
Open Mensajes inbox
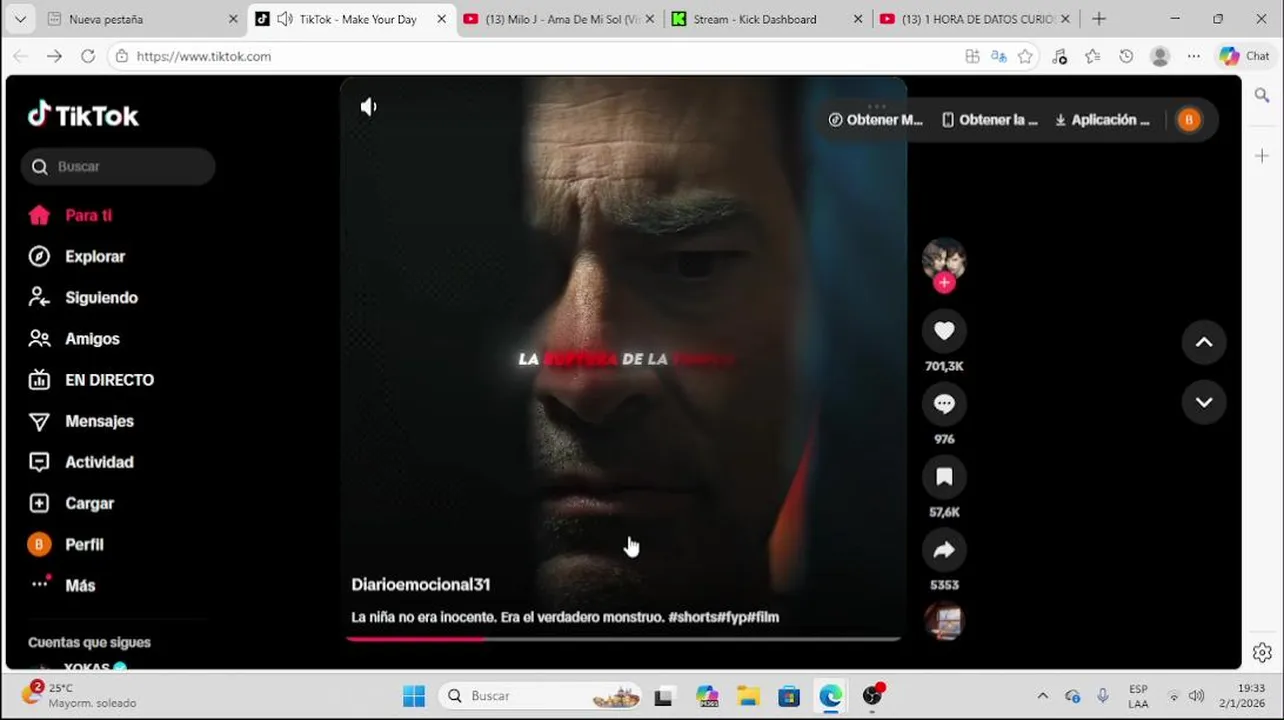pyautogui.click(x=81, y=421)
